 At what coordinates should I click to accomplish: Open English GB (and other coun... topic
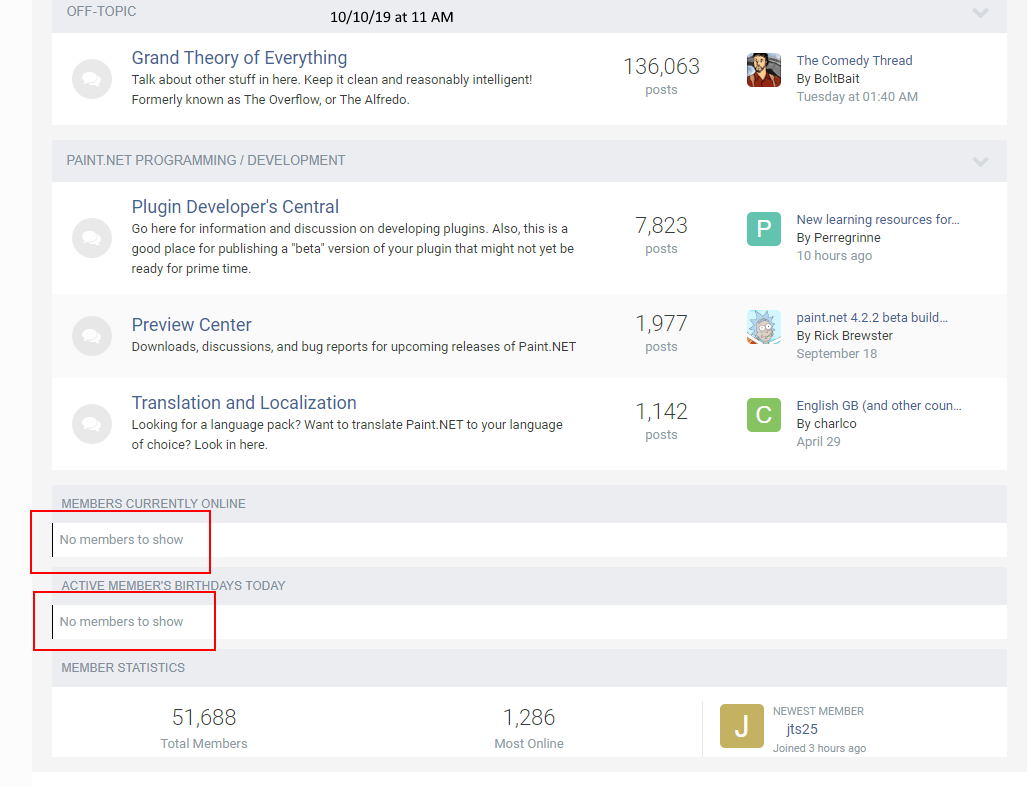[878, 406]
